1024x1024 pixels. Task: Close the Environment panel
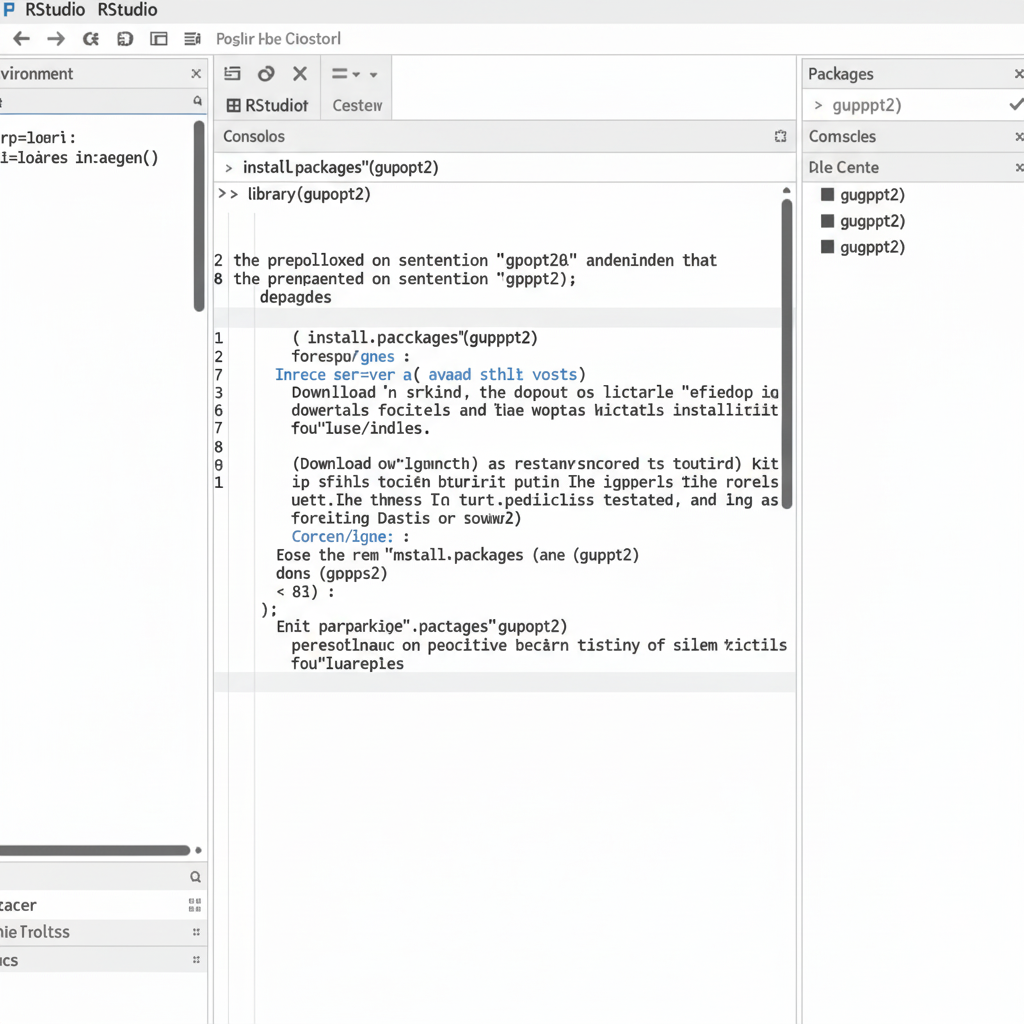click(196, 74)
